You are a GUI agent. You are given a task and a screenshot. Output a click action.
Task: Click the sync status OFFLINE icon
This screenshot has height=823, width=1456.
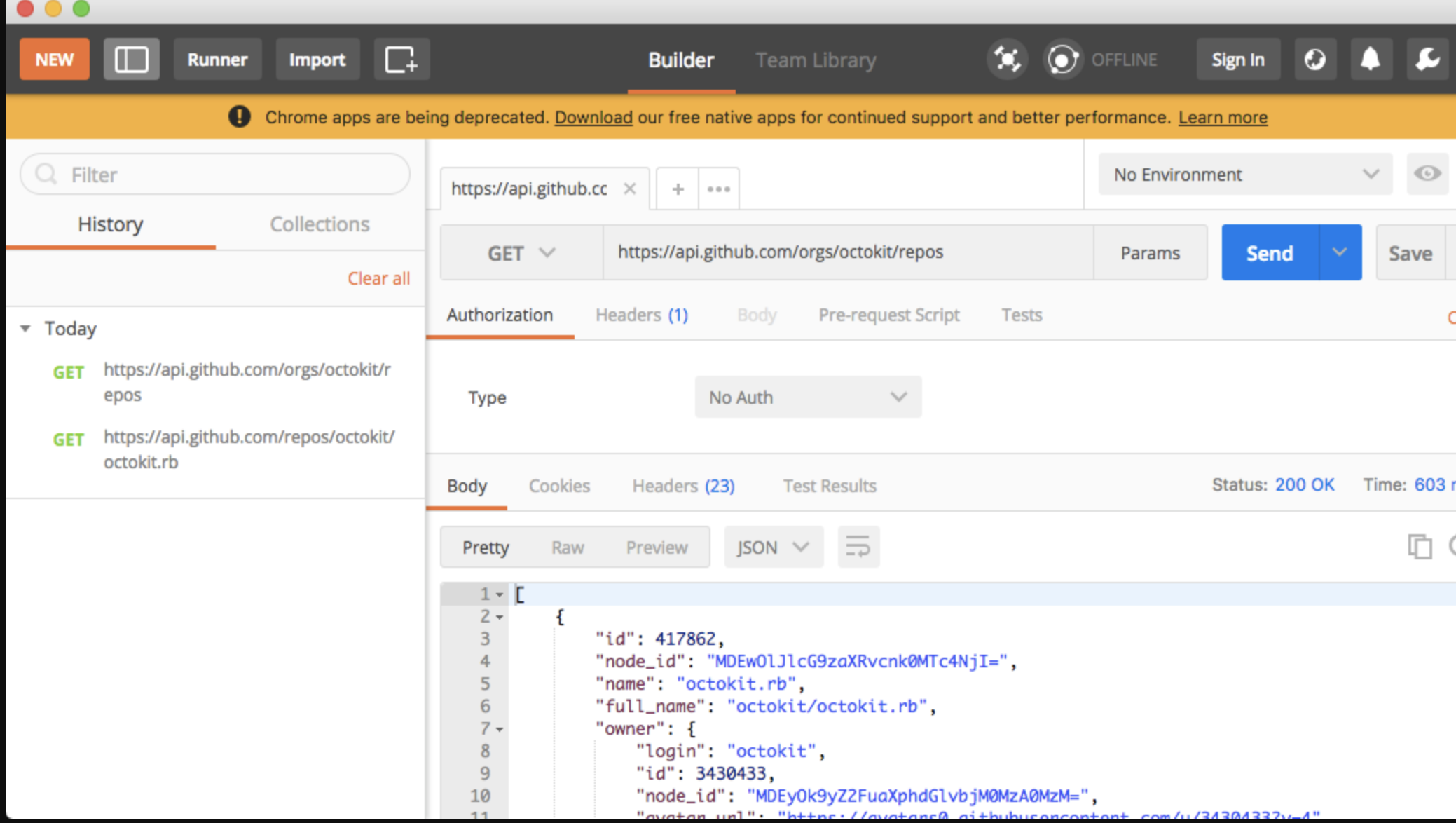pos(1063,60)
